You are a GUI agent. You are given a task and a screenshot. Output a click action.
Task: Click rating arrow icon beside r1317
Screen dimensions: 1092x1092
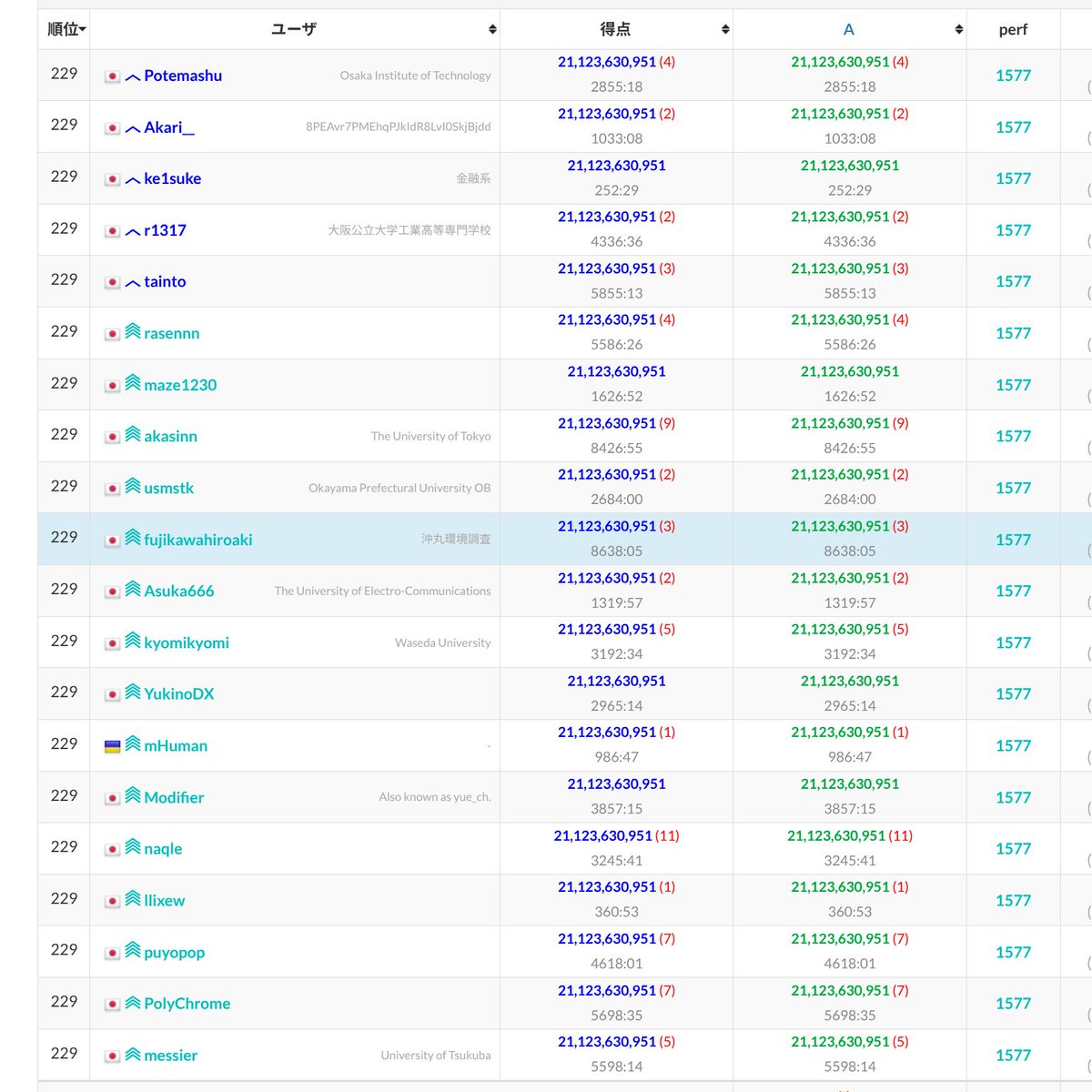point(133,232)
